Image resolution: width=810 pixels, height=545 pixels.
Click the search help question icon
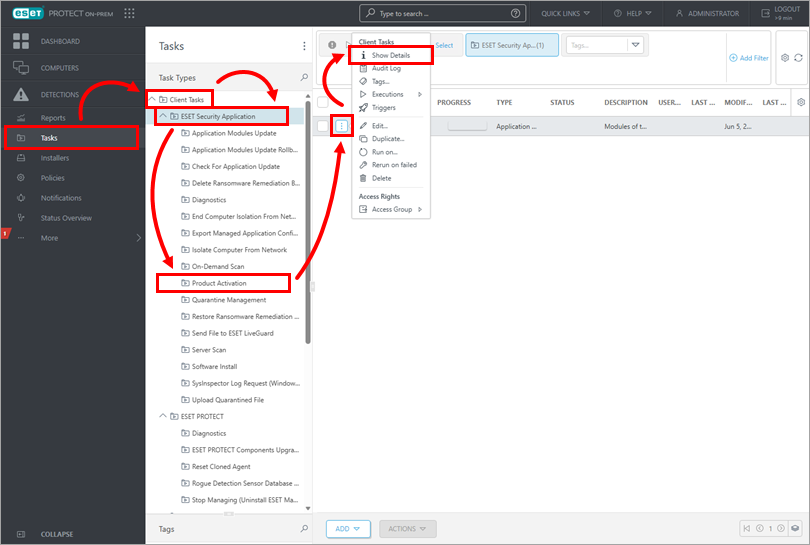point(515,13)
